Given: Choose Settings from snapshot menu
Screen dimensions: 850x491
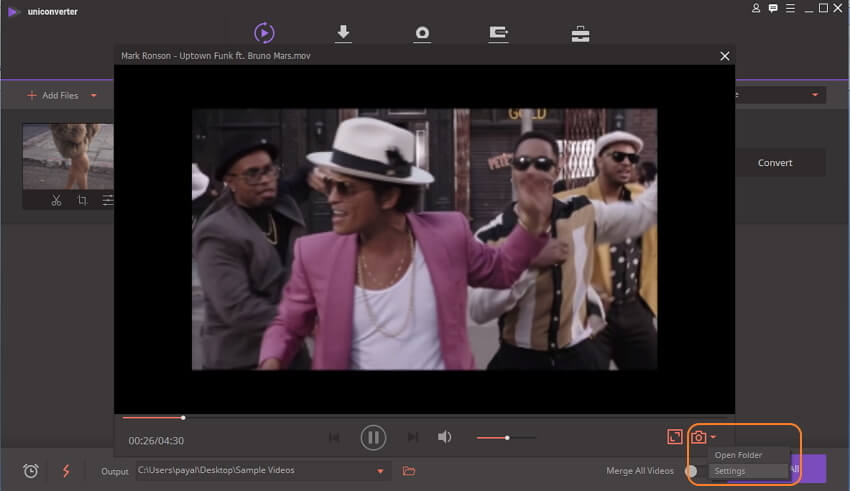Looking at the screenshot, I should point(748,471).
